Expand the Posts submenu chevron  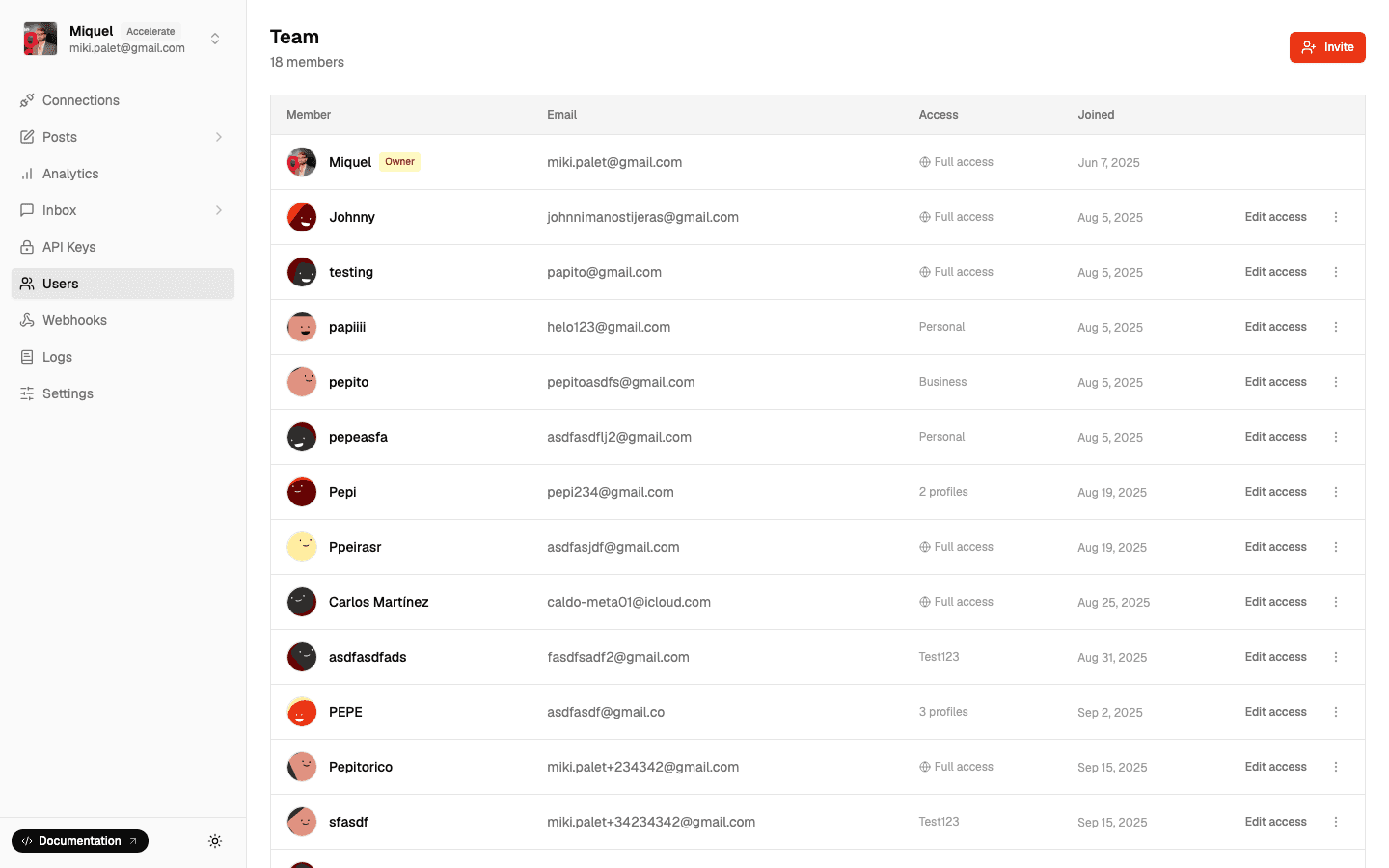click(x=219, y=137)
